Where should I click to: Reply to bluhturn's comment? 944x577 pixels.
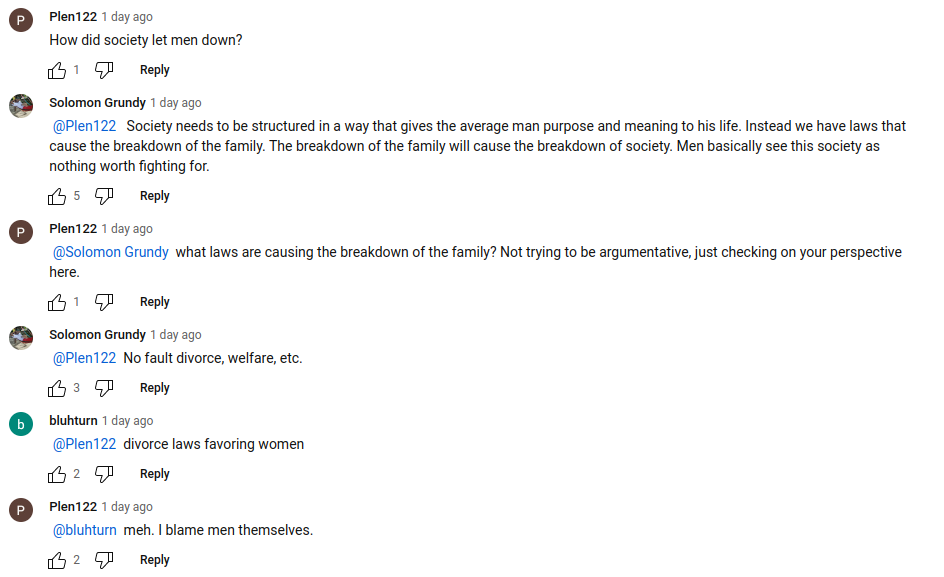(x=154, y=474)
